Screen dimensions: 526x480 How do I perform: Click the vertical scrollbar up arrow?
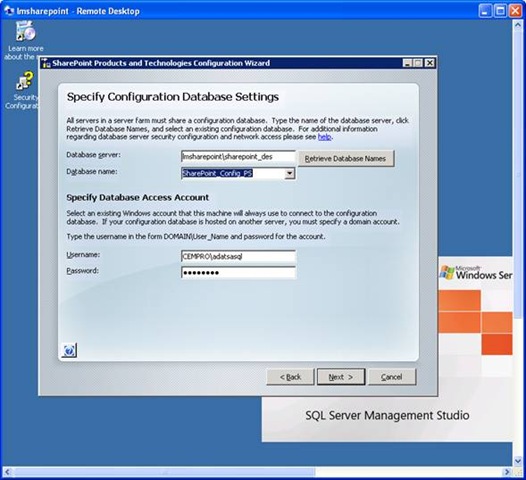coord(518,25)
